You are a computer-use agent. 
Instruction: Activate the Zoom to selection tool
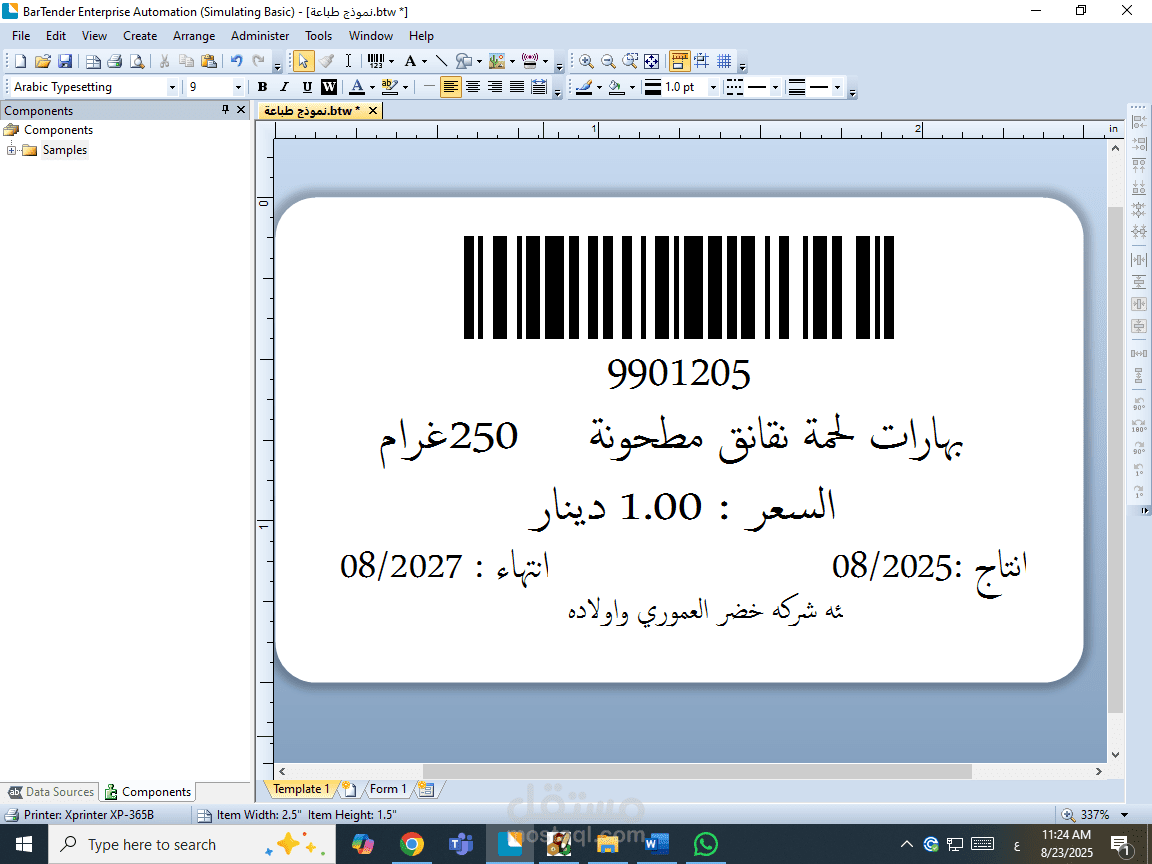pos(630,61)
